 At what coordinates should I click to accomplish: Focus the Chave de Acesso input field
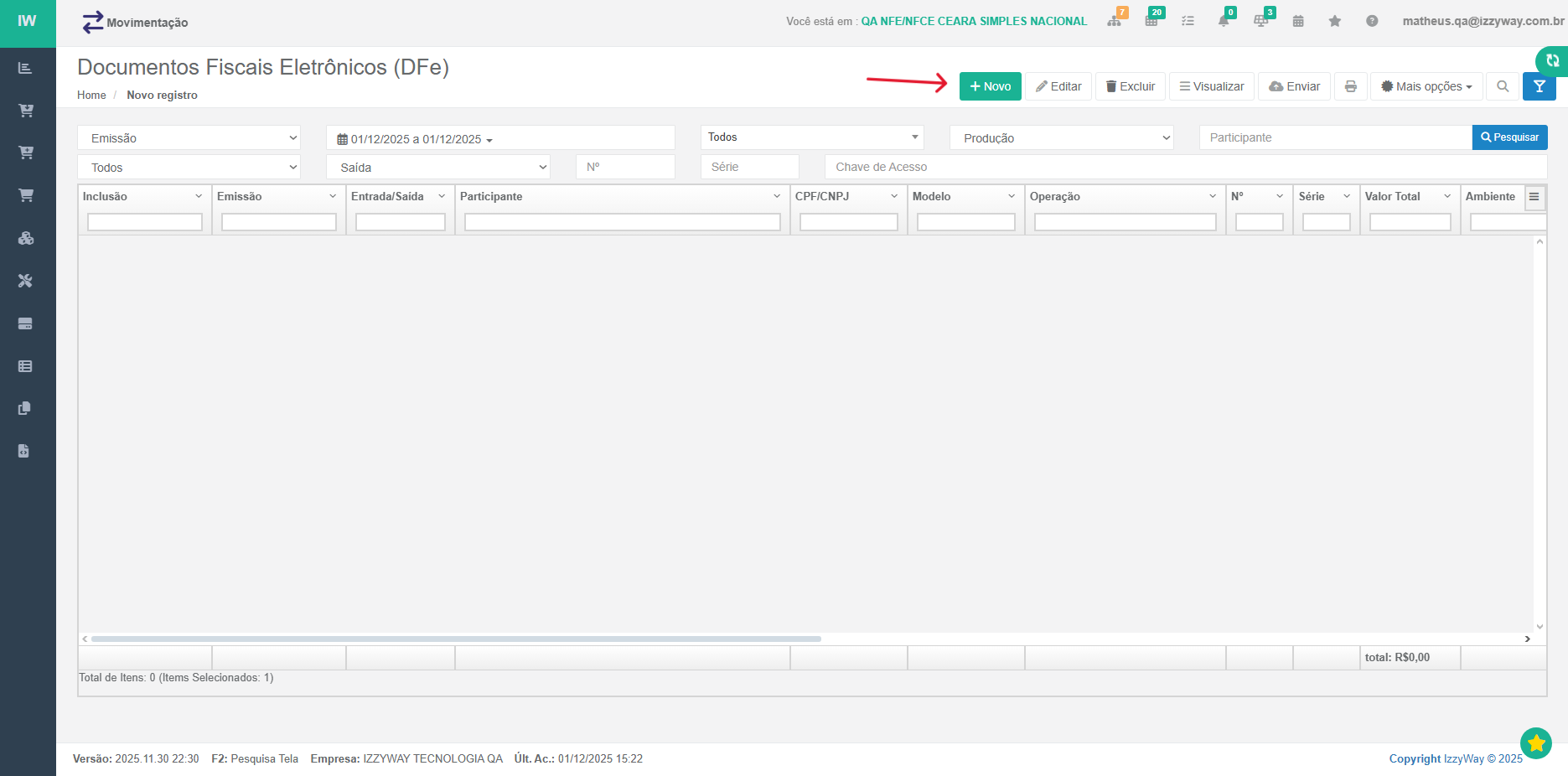(1185, 167)
